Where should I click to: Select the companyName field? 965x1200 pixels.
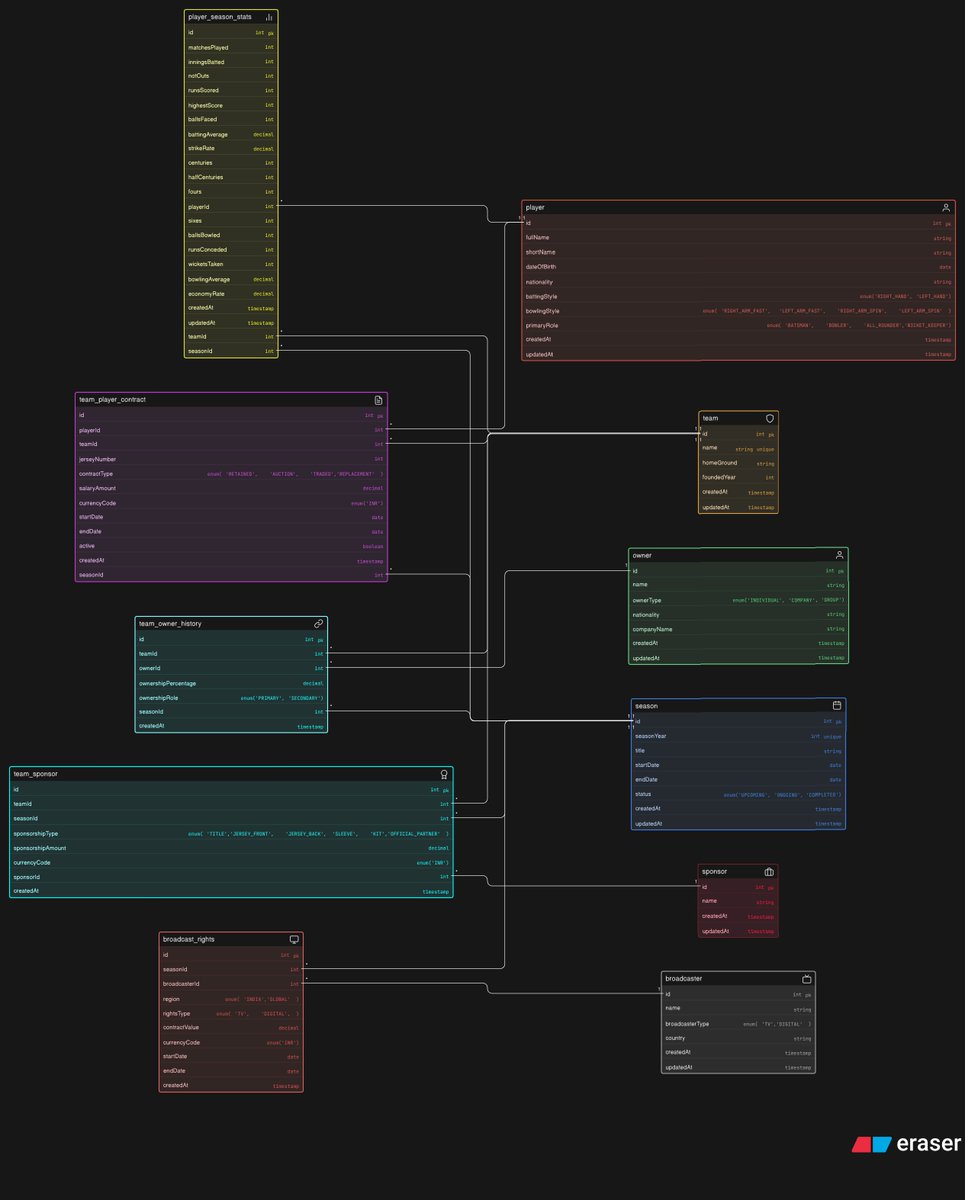[x=738, y=629]
